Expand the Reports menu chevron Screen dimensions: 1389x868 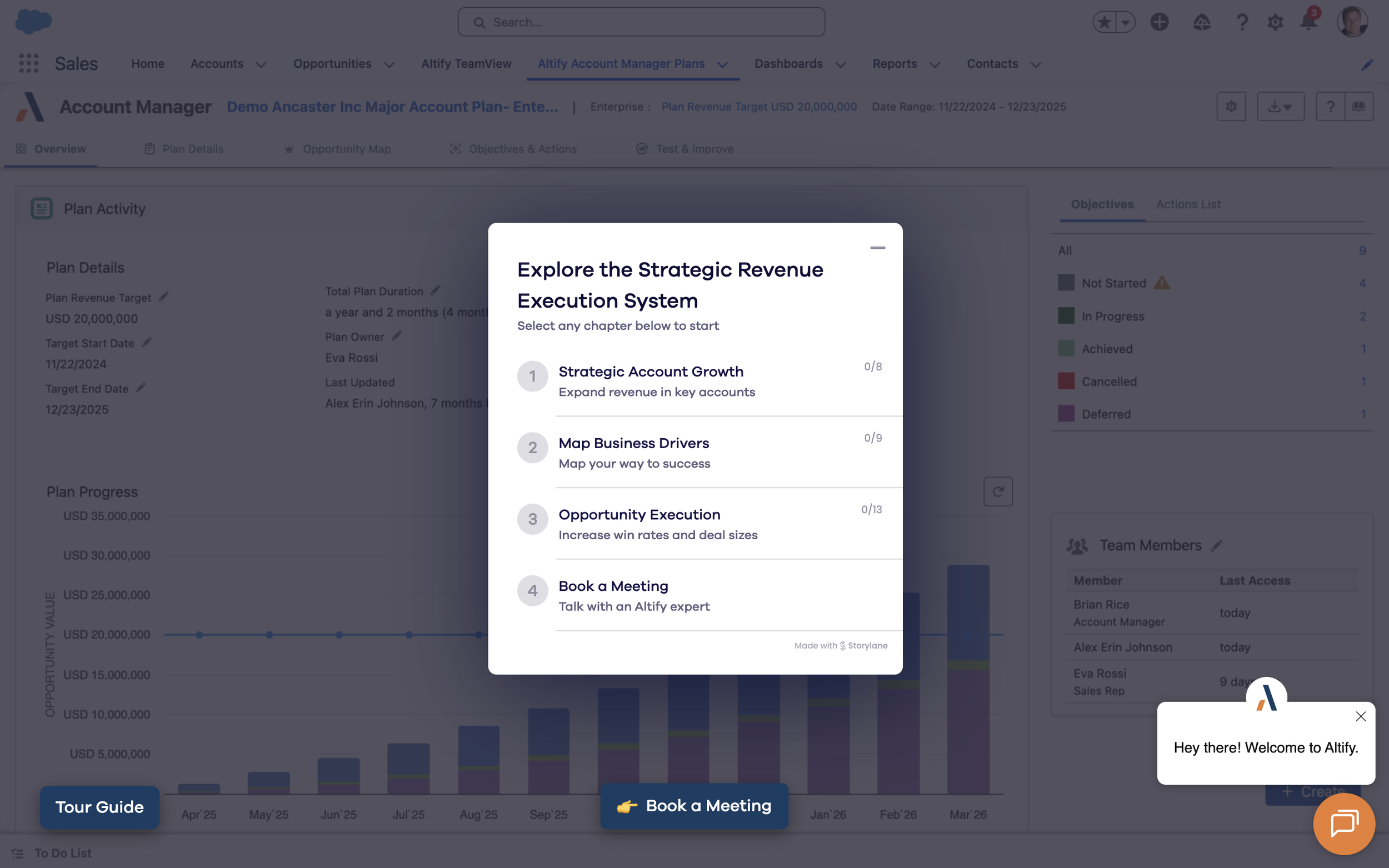tap(934, 65)
